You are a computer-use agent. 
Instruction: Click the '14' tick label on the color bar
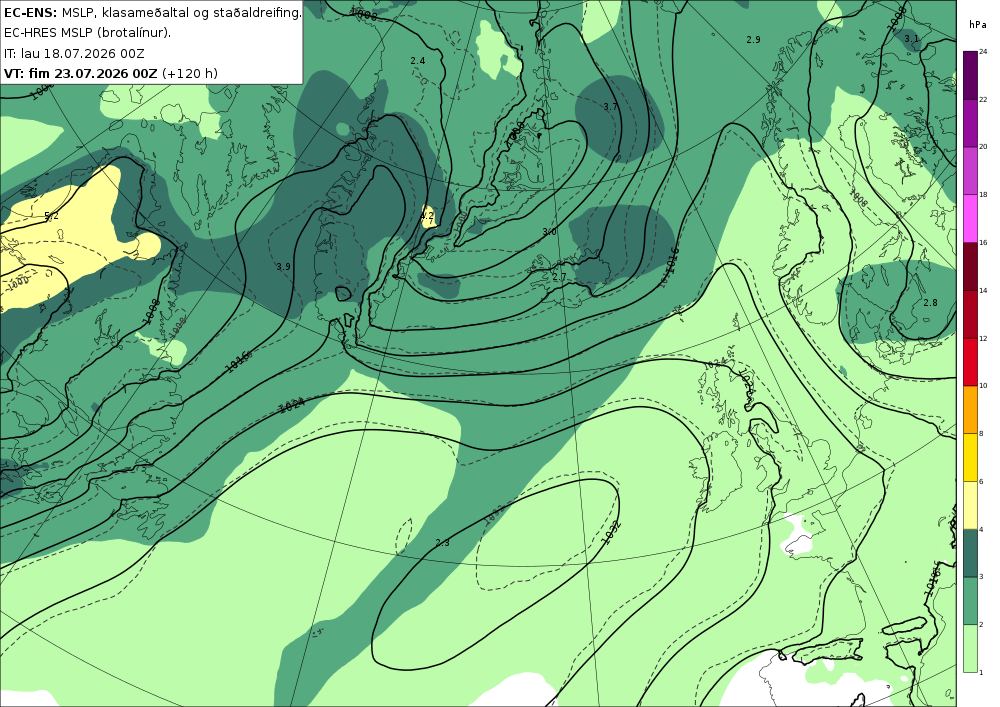tap(983, 290)
